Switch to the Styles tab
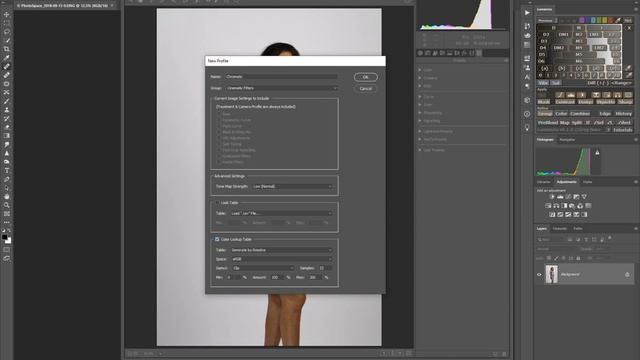Image resolution: width=640 pixels, height=360 pixels. 587,182
